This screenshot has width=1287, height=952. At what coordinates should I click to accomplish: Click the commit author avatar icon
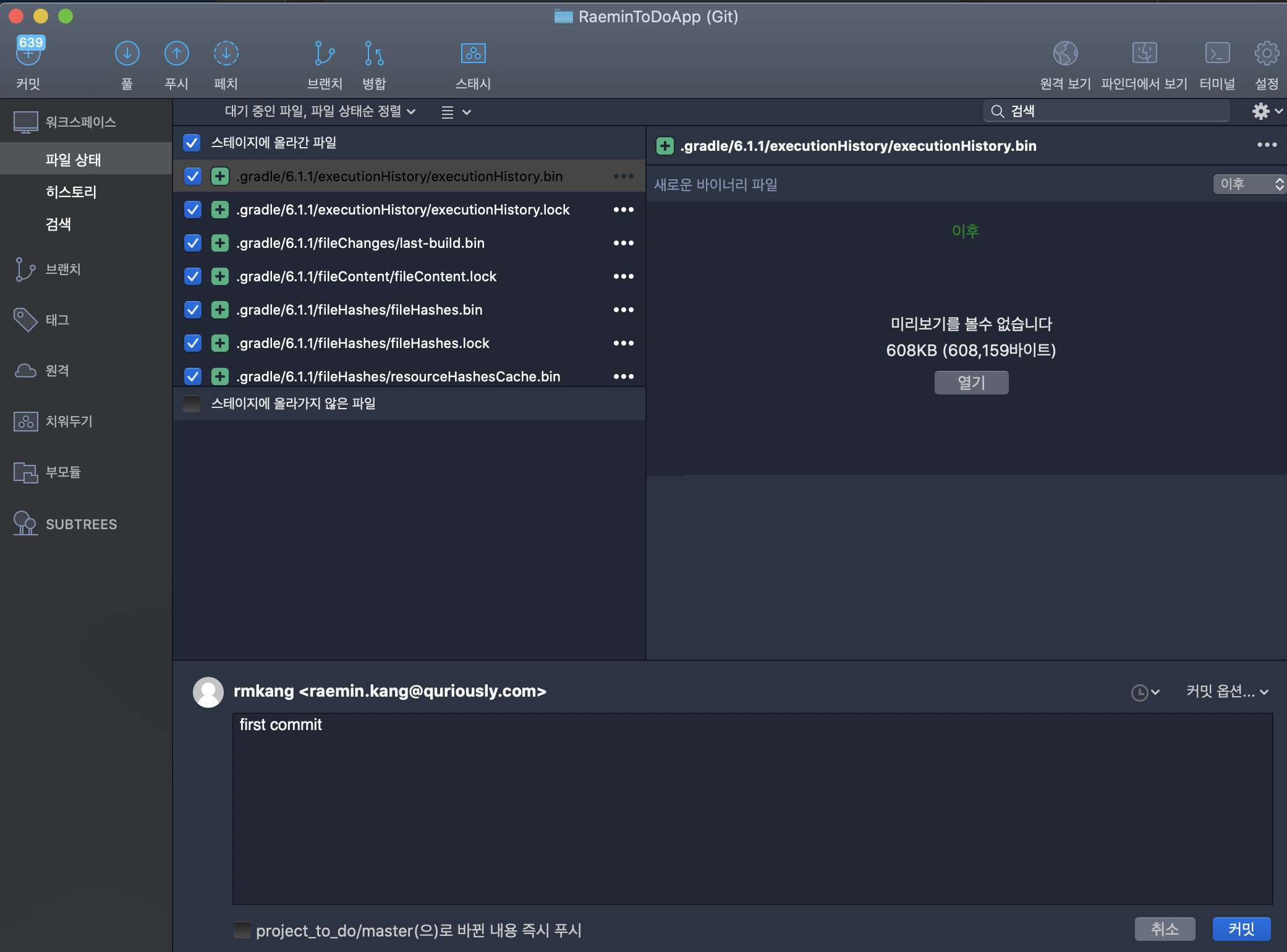[x=208, y=692]
